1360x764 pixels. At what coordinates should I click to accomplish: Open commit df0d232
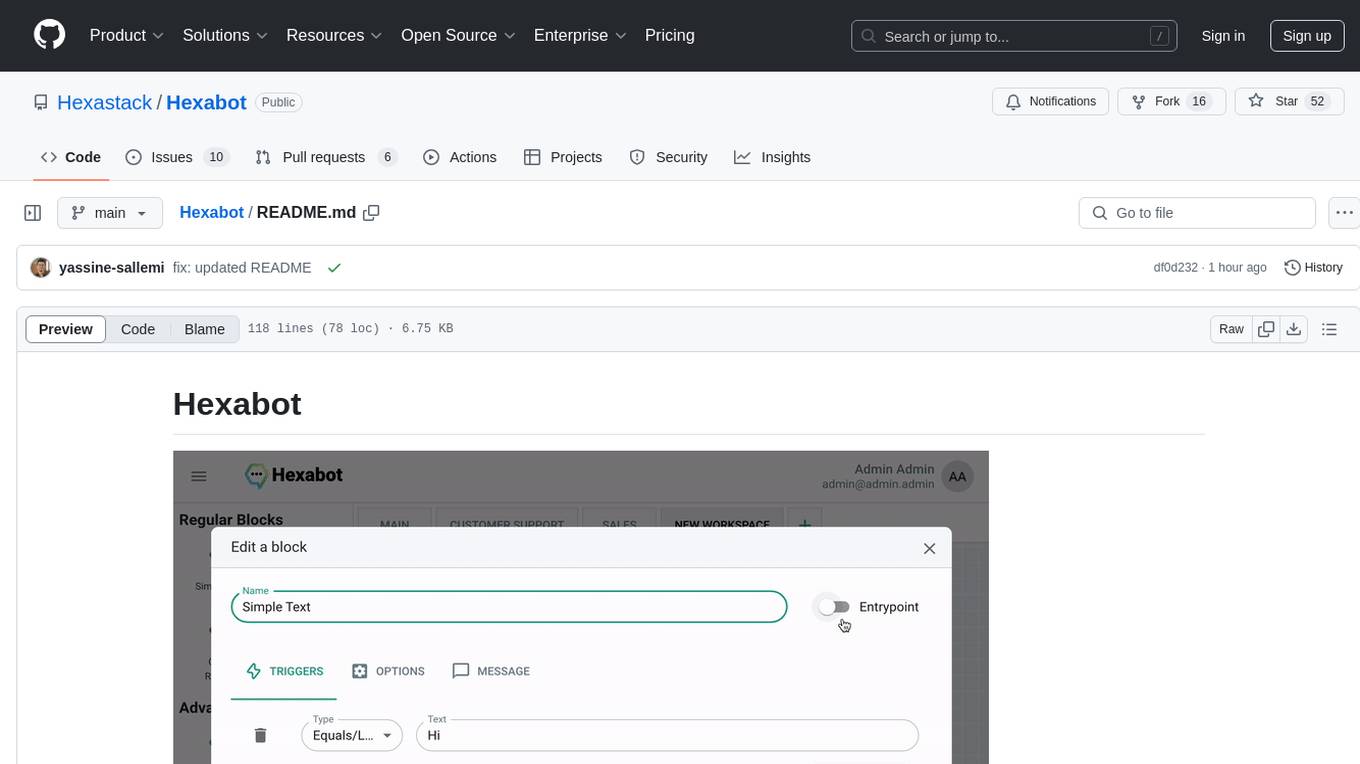(1176, 268)
